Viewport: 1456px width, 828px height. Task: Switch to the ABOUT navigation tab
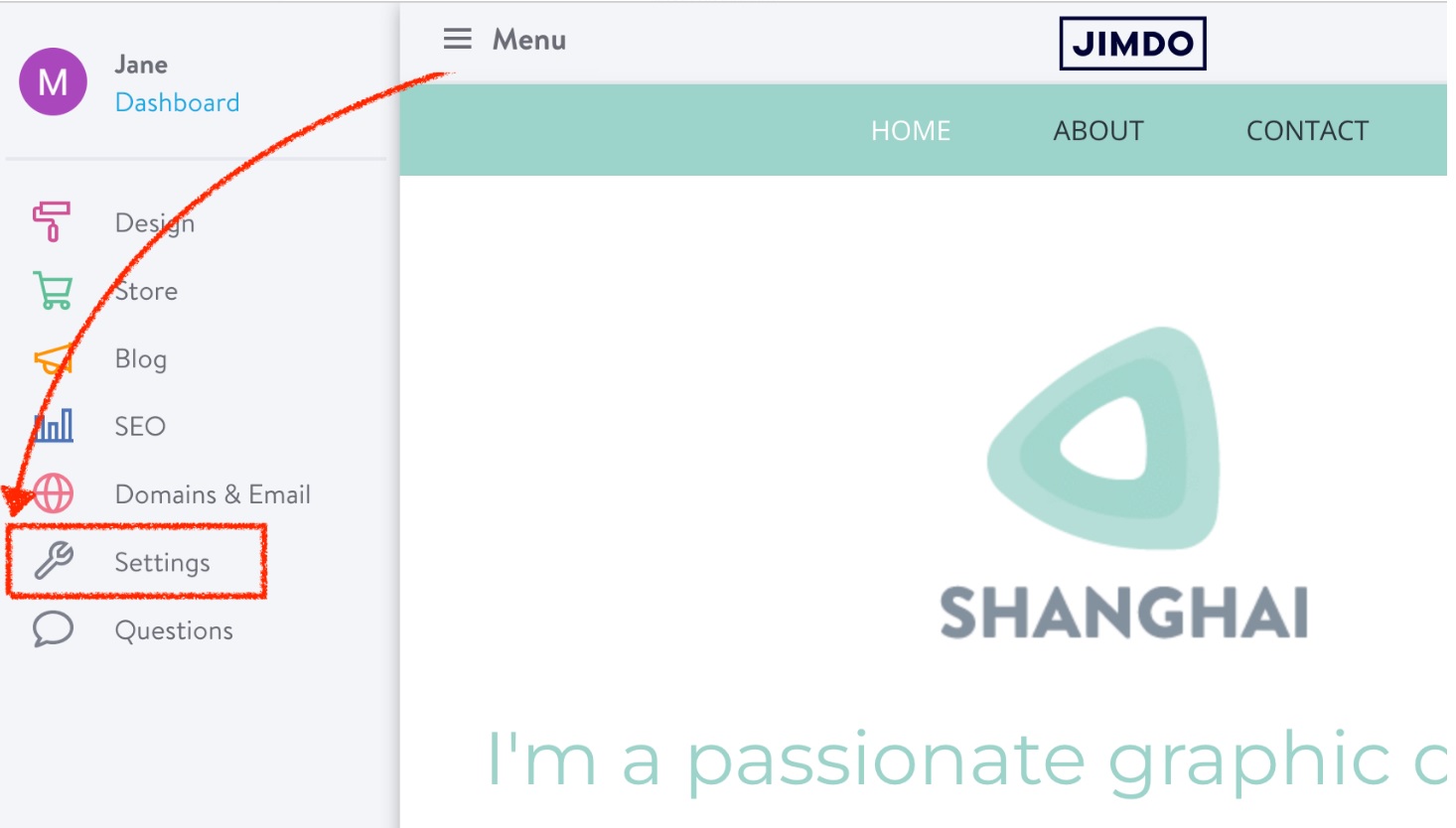point(1098,131)
